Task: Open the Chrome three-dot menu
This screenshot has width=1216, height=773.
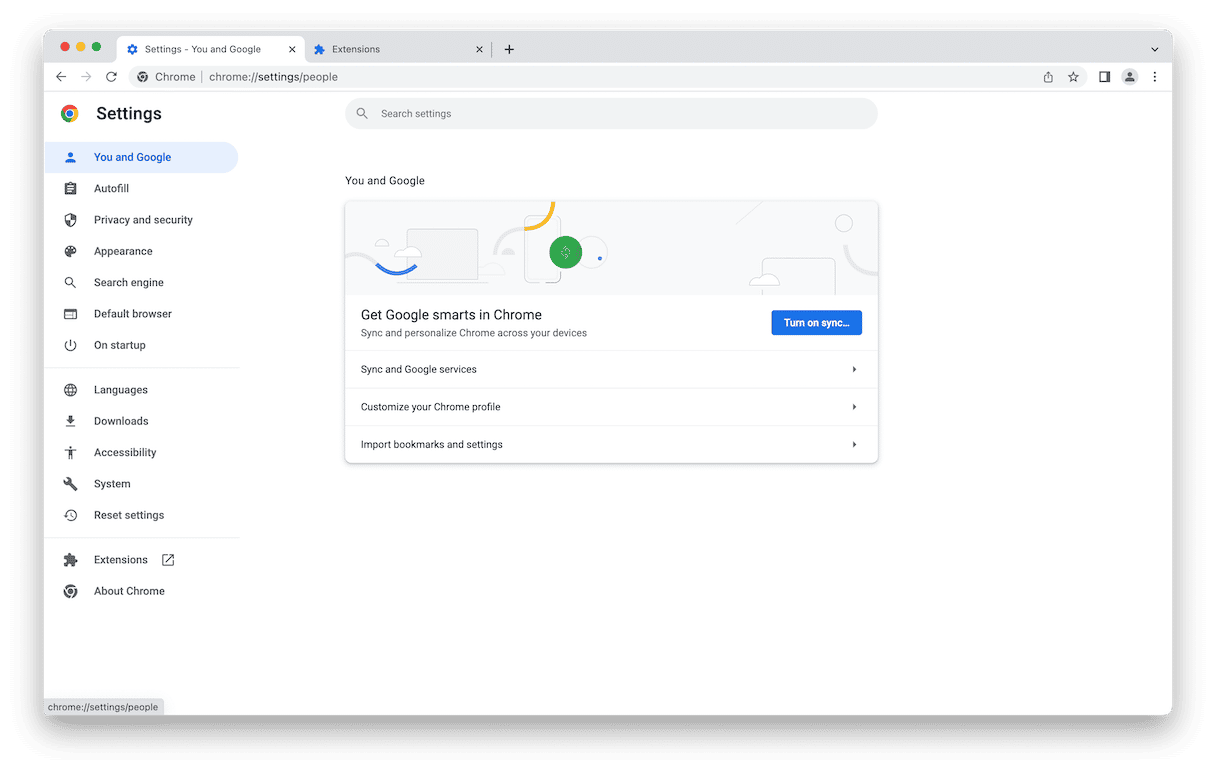Action: tap(1155, 77)
